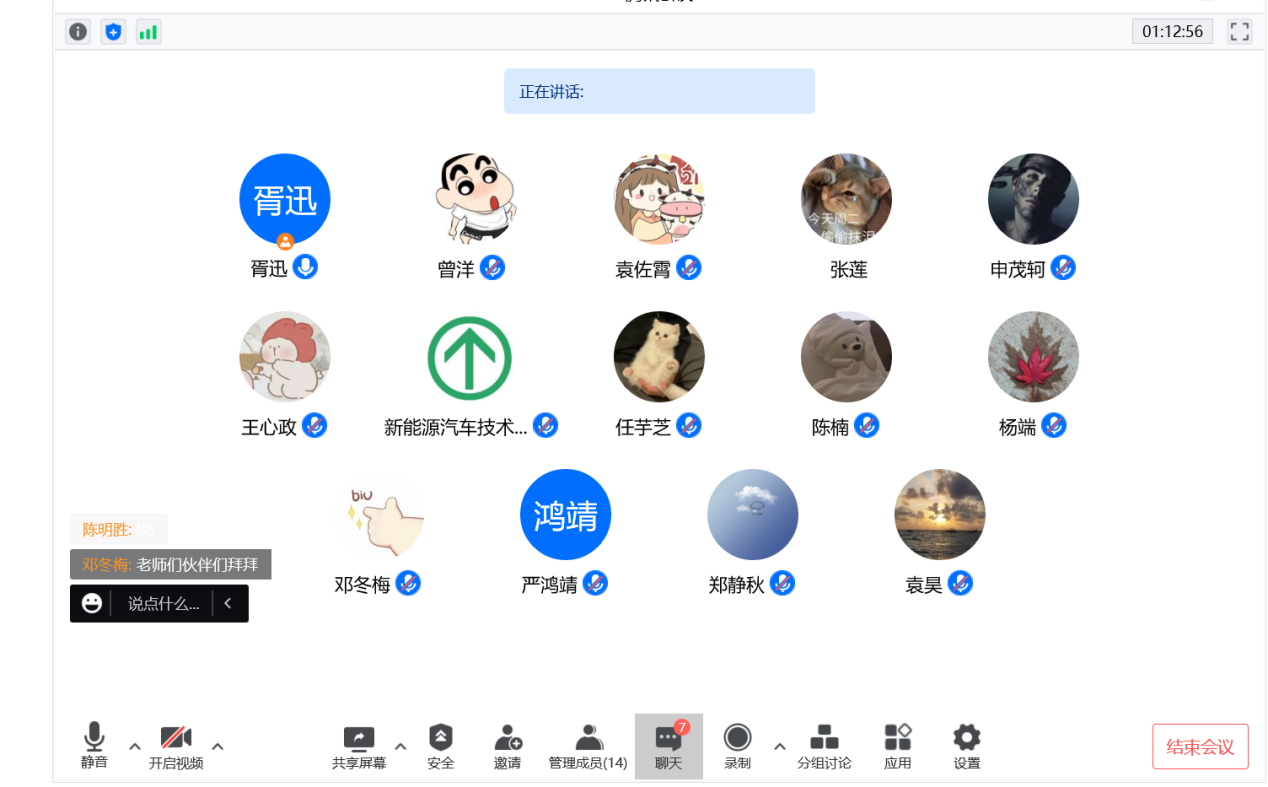Open the Share Screen tool
This screenshot has width=1268, height=787.
point(358,746)
